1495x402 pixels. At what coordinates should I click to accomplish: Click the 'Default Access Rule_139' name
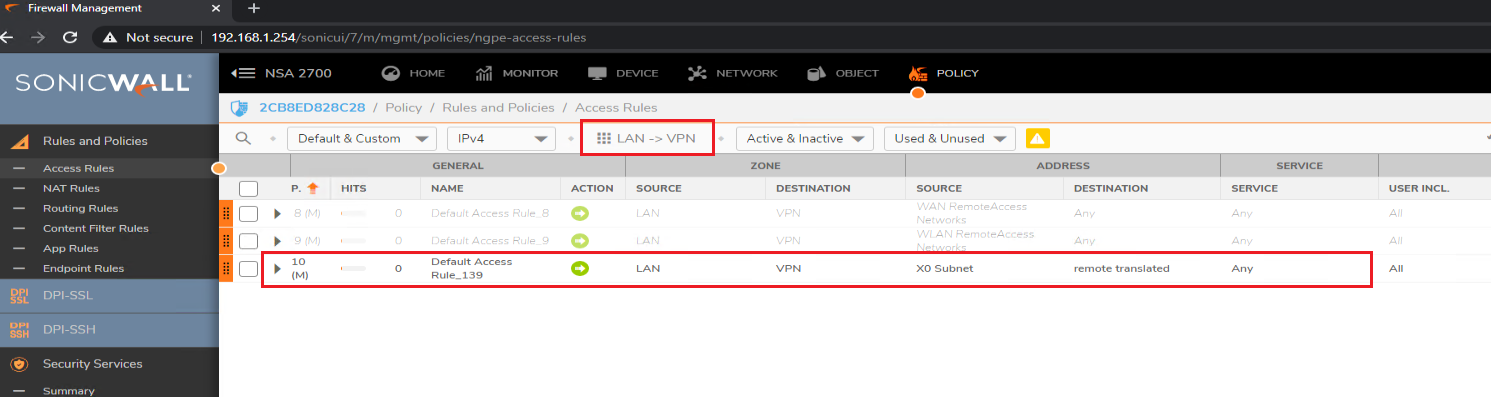(471, 268)
